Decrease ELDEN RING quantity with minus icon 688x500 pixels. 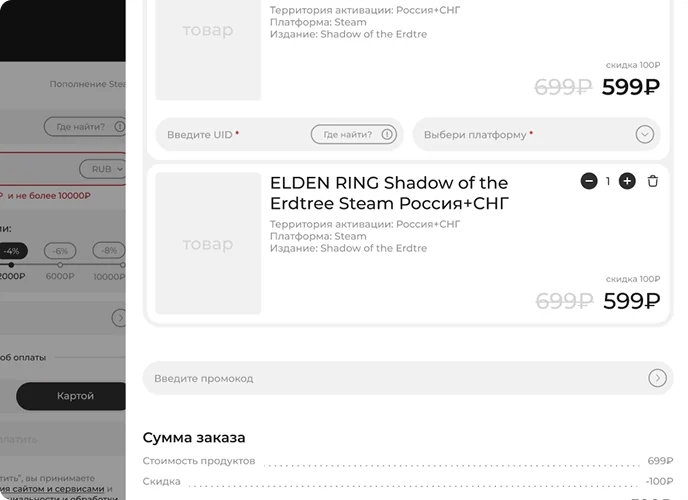tap(589, 181)
